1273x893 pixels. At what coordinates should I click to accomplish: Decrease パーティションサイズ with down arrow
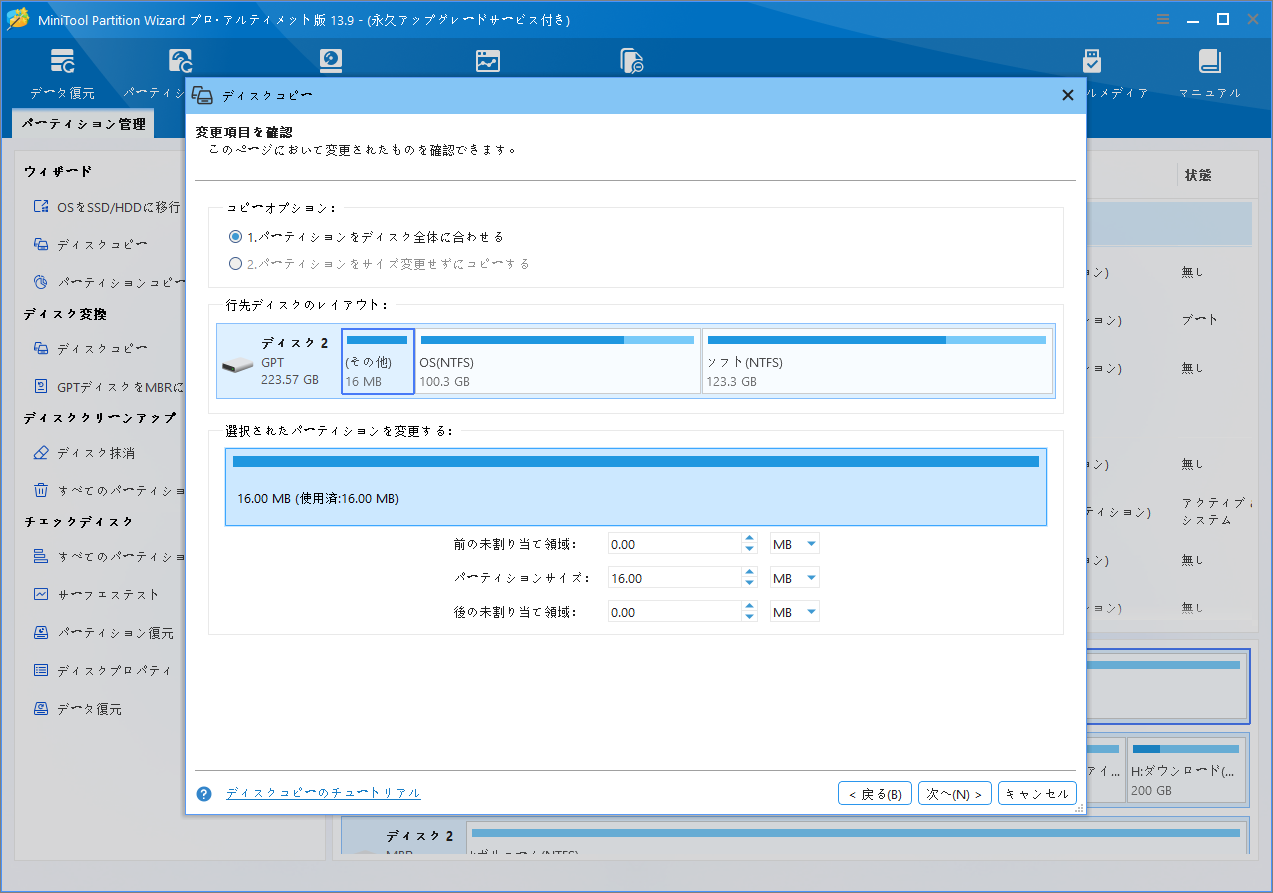click(x=750, y=583)
